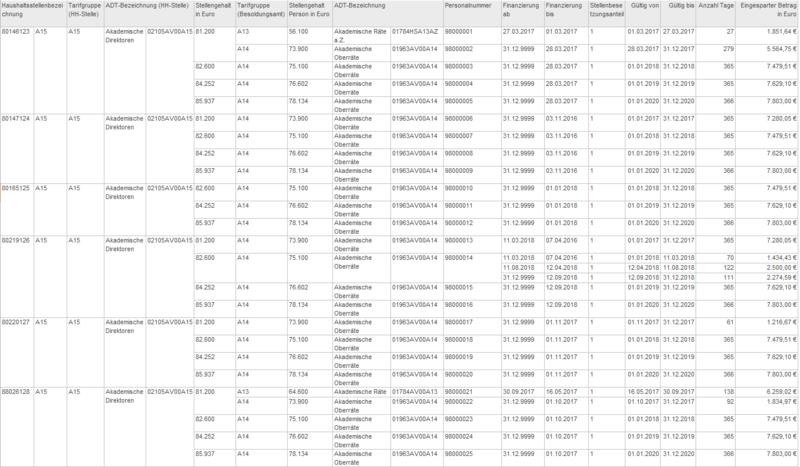
Task: Click budget position 80220127 cell
Action: coord(16,322)
